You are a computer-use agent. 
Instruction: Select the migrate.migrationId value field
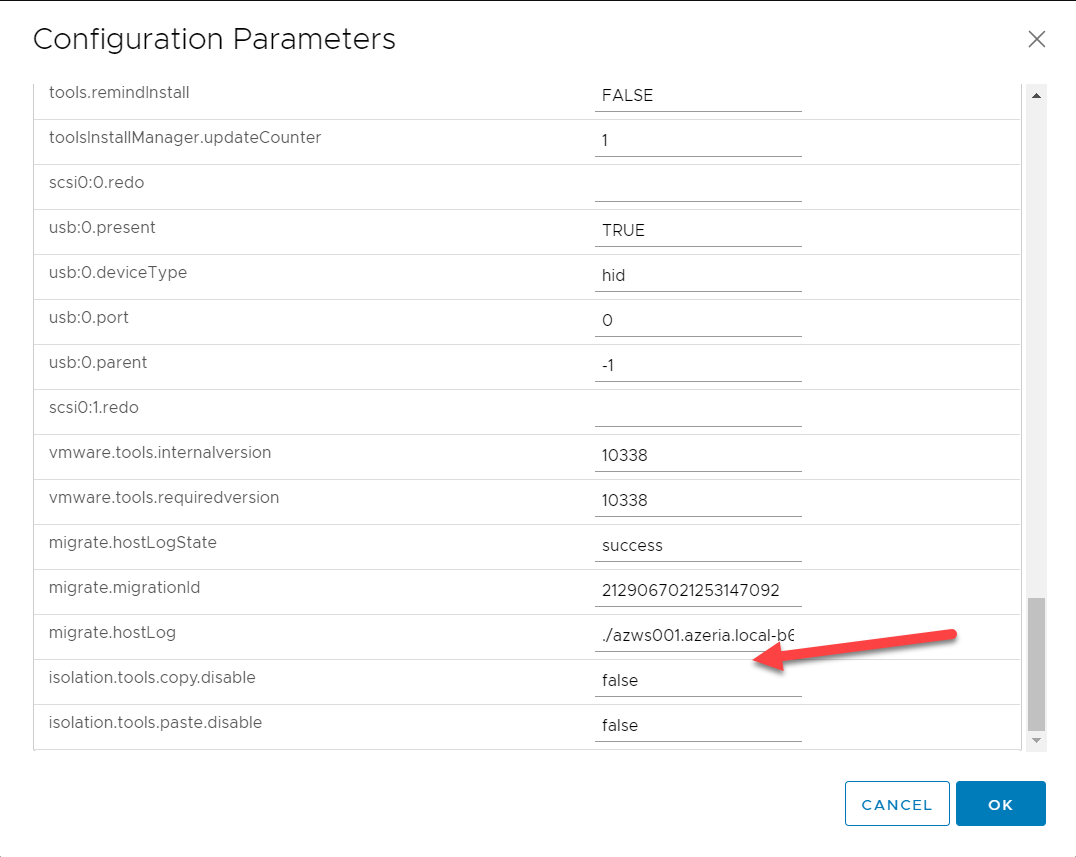coord(698,590)
